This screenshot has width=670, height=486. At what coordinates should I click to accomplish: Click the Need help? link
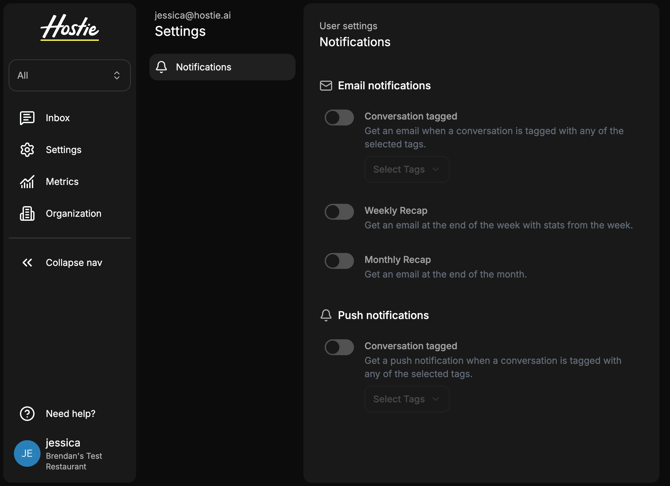click(x=71, y=414)
